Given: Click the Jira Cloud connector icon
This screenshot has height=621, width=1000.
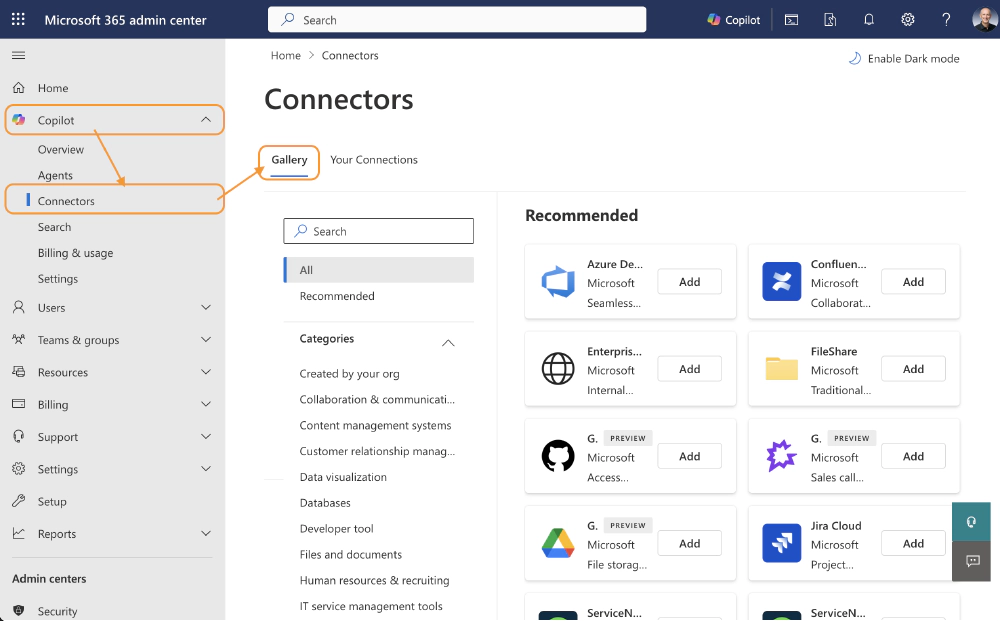Looking at the screenshot, I should [x=781, y=543].
